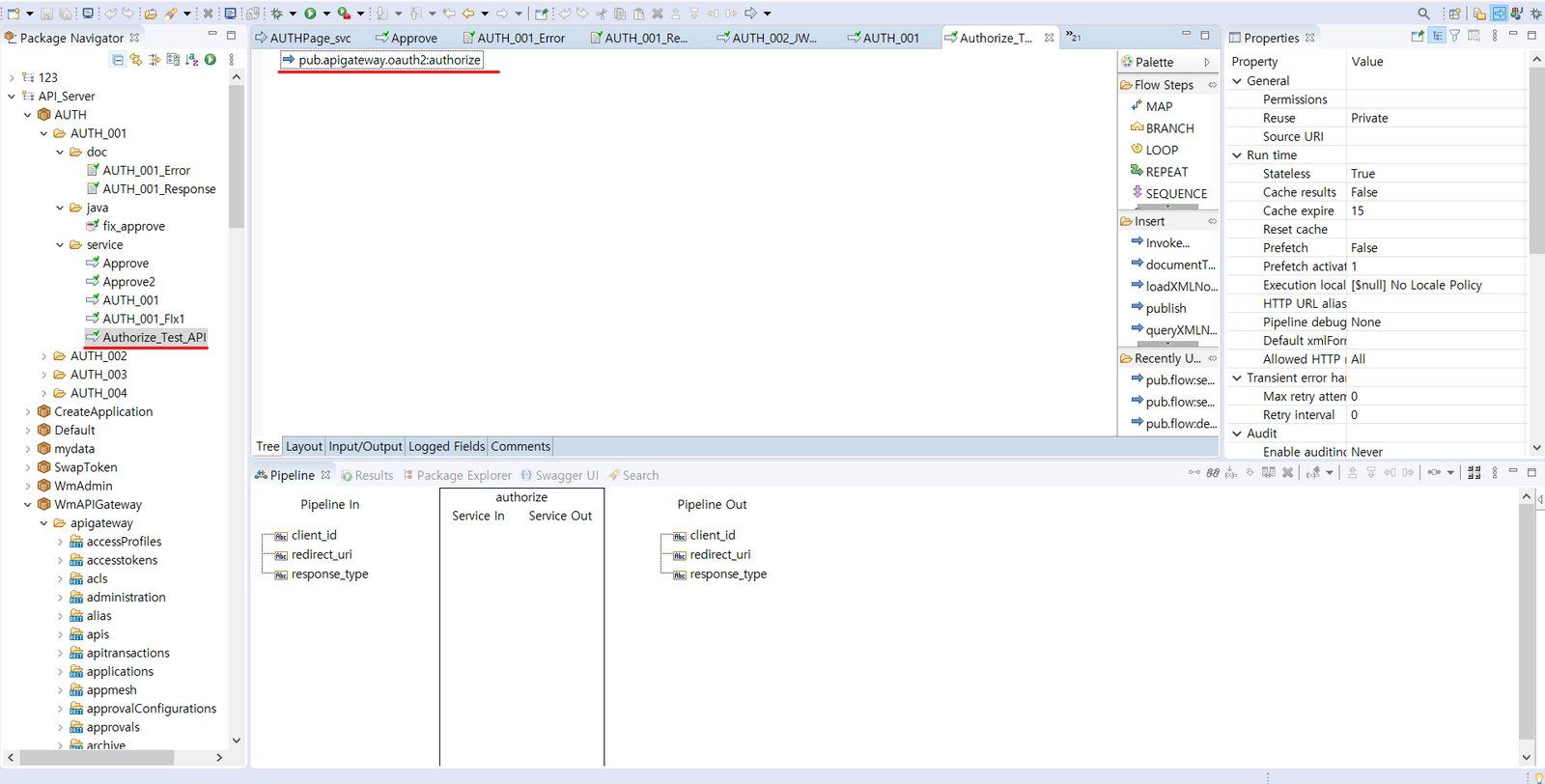
Task: Click the Package Navigator horizontal scrollbar
Action: coord(97,757)
